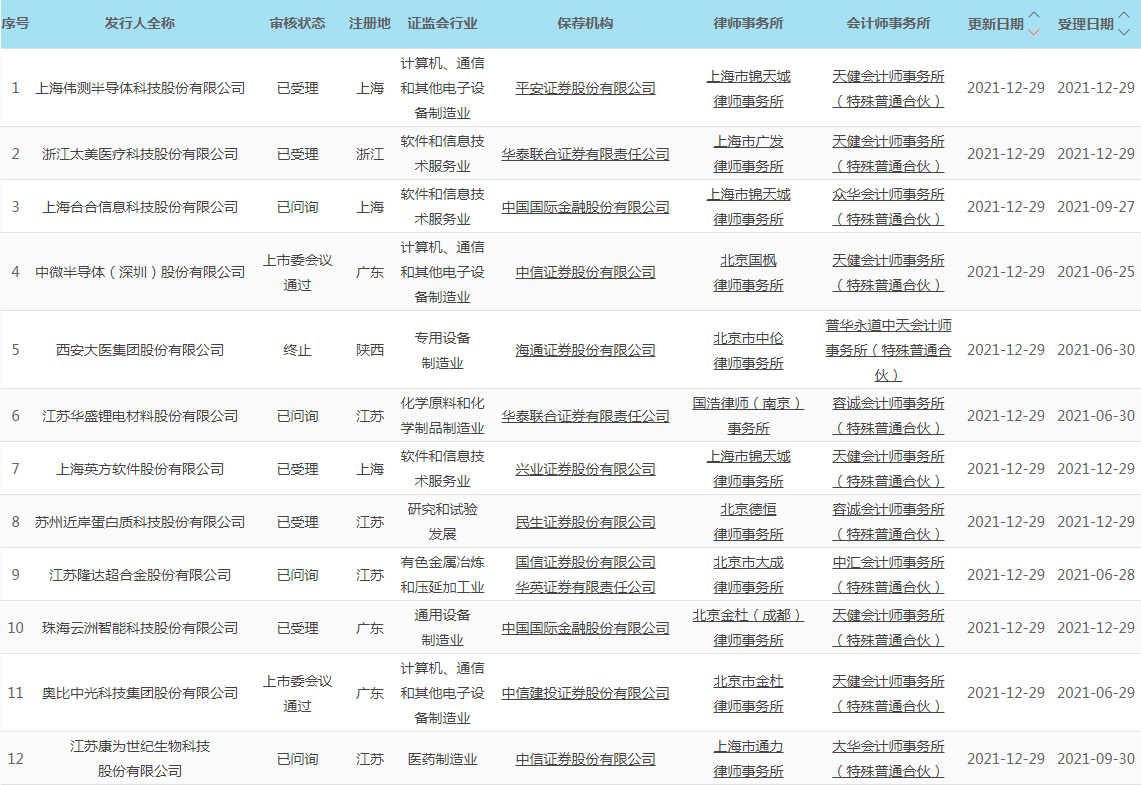Open 平安证券股份有限公司 sponsor link
Screen dimensions: 1141x785
(585, 88)
